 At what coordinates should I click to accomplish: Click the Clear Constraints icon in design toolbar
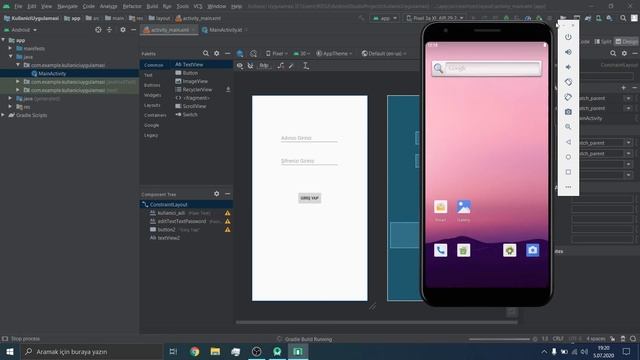coord(281,66)
